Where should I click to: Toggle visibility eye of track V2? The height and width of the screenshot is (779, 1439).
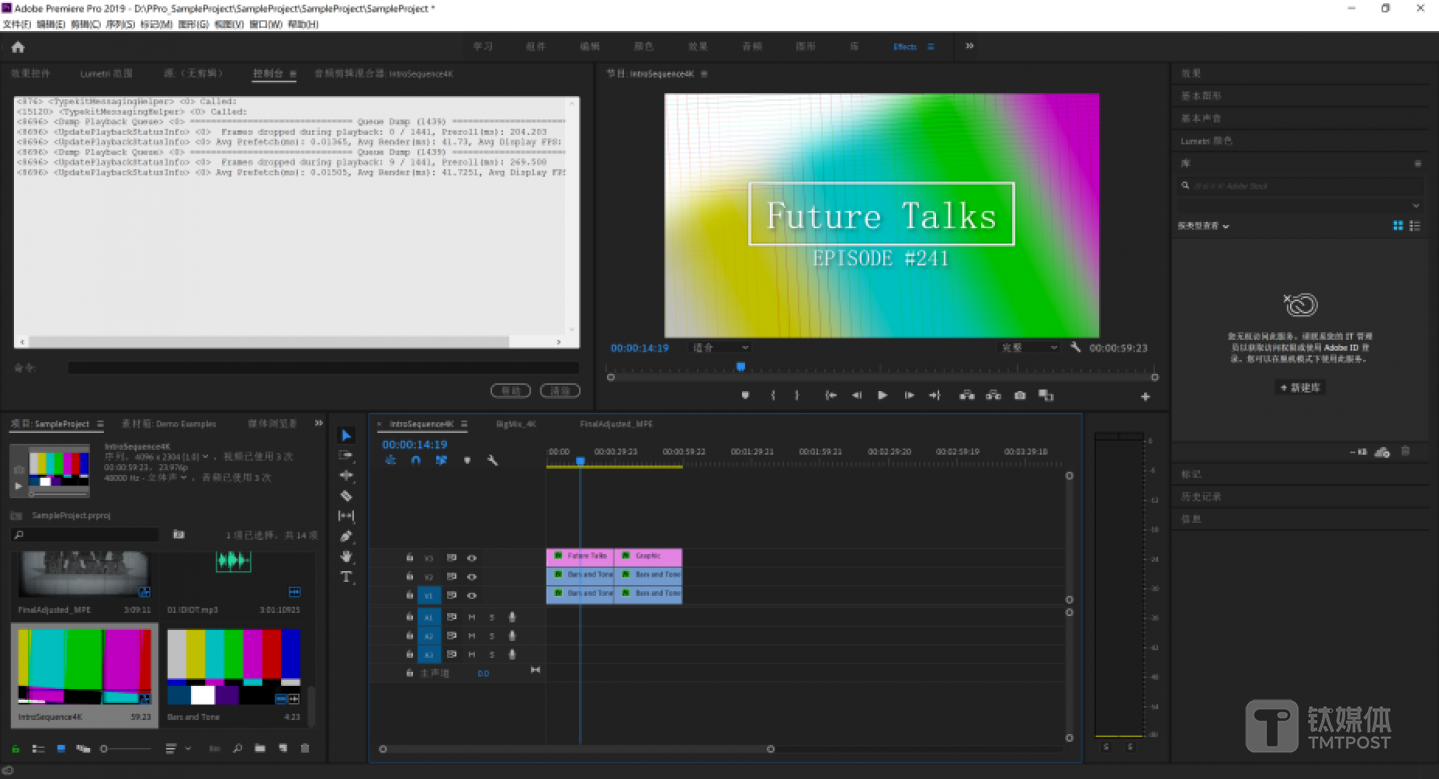(471, 577)
